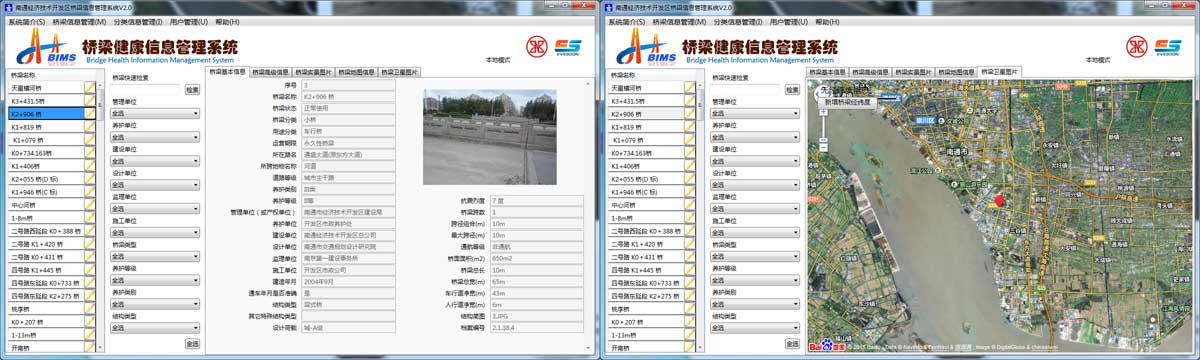Viewport: 1200px width, 360px height.
Task: Click edit pencil icon beside K2+906桥 in left window
Action: [90, 114]
